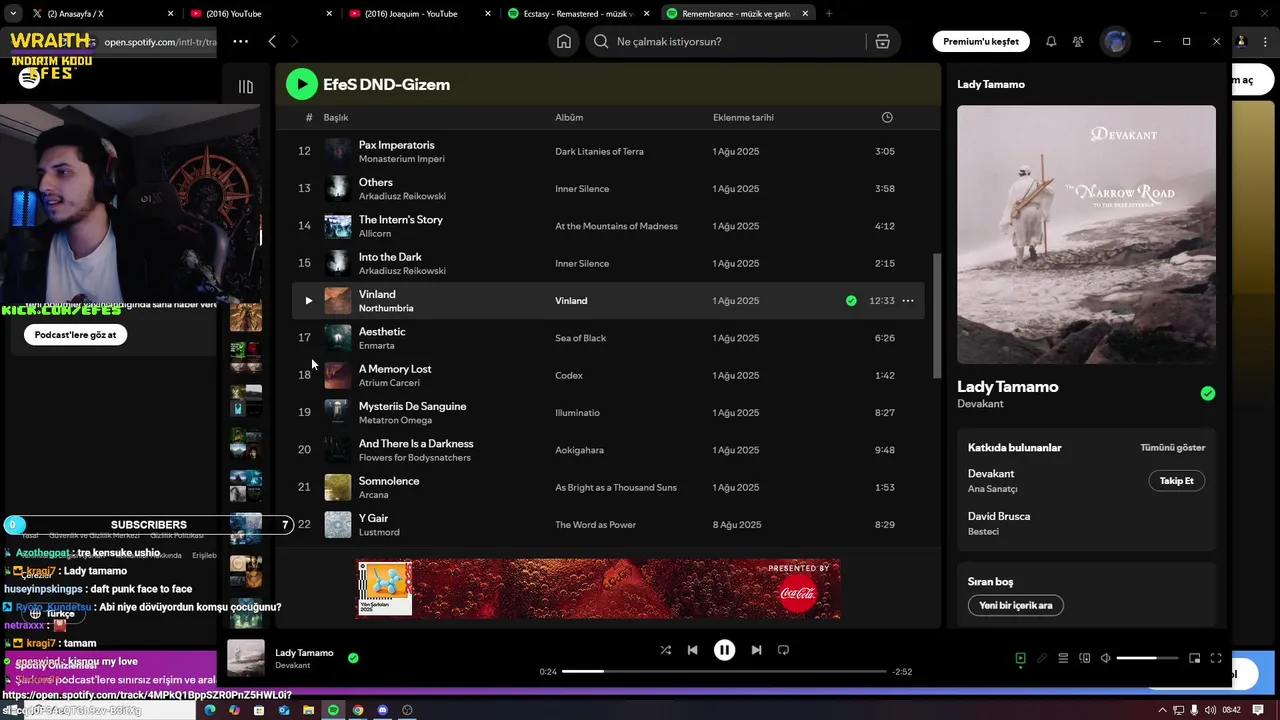This screenshot has height=720, width=1280.
Task: Expand Your Library sidebar
Action: tap(246, 86)
